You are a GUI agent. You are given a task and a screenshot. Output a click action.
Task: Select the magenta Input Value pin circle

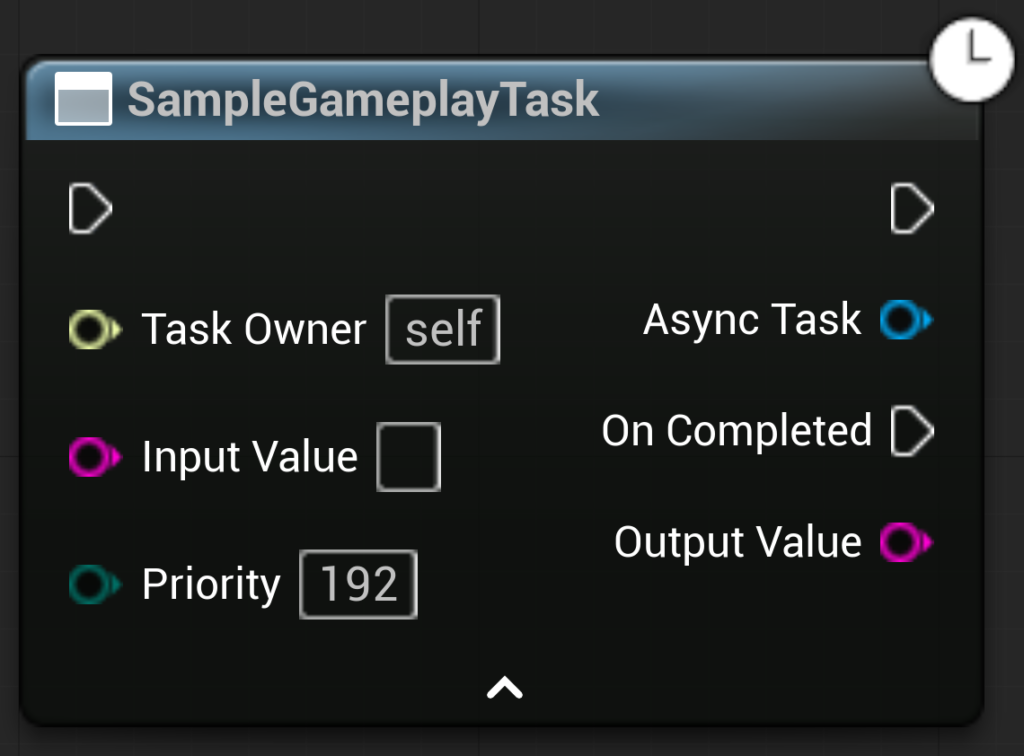[92, 457]
